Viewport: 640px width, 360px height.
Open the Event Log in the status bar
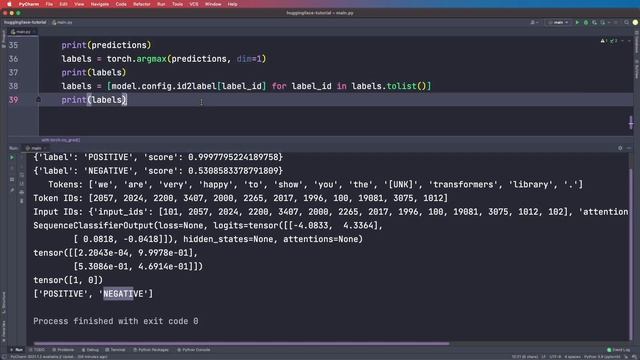coord(619,350)
